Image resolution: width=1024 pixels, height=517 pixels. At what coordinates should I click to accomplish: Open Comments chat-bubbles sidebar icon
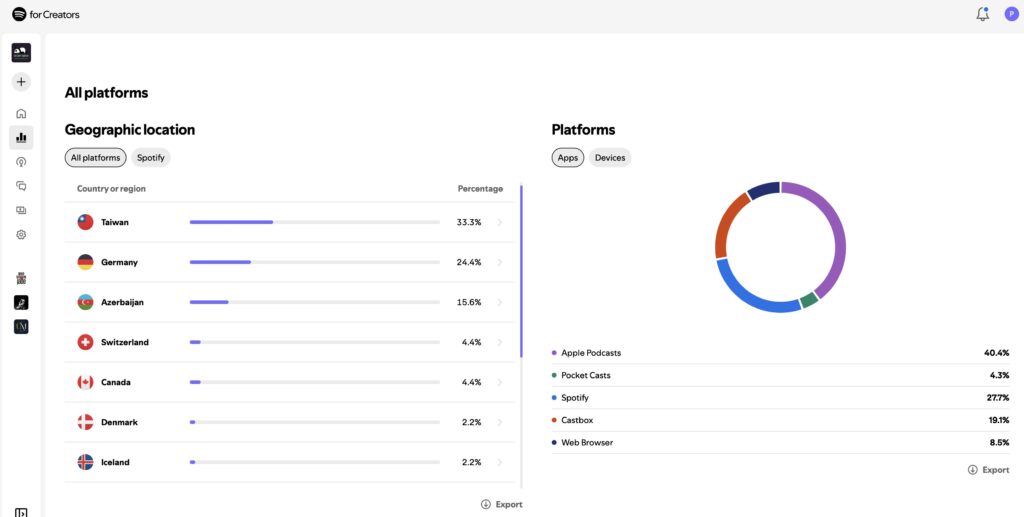pos(21,186)
